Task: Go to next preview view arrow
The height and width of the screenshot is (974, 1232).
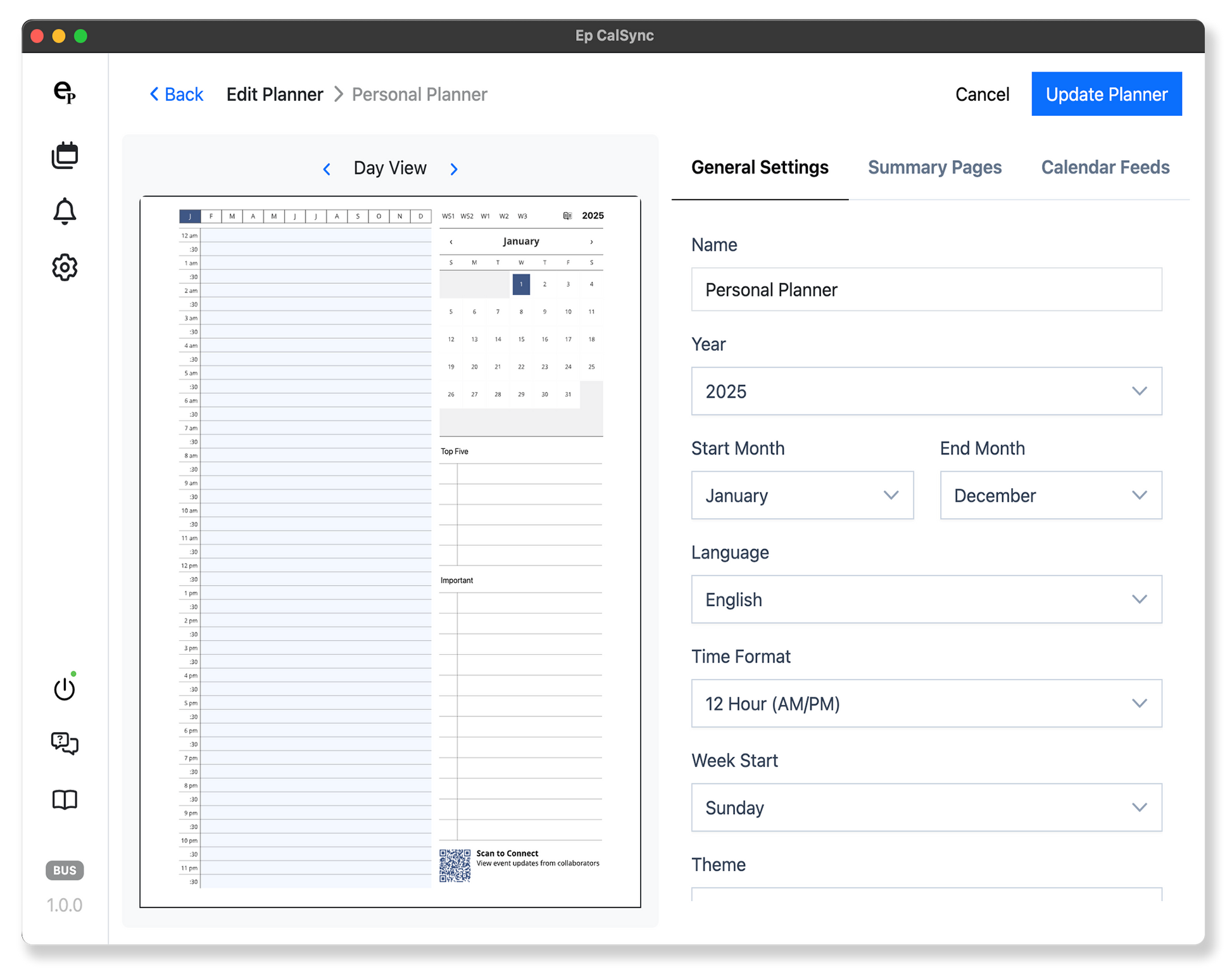Action: tap(454, 169)
